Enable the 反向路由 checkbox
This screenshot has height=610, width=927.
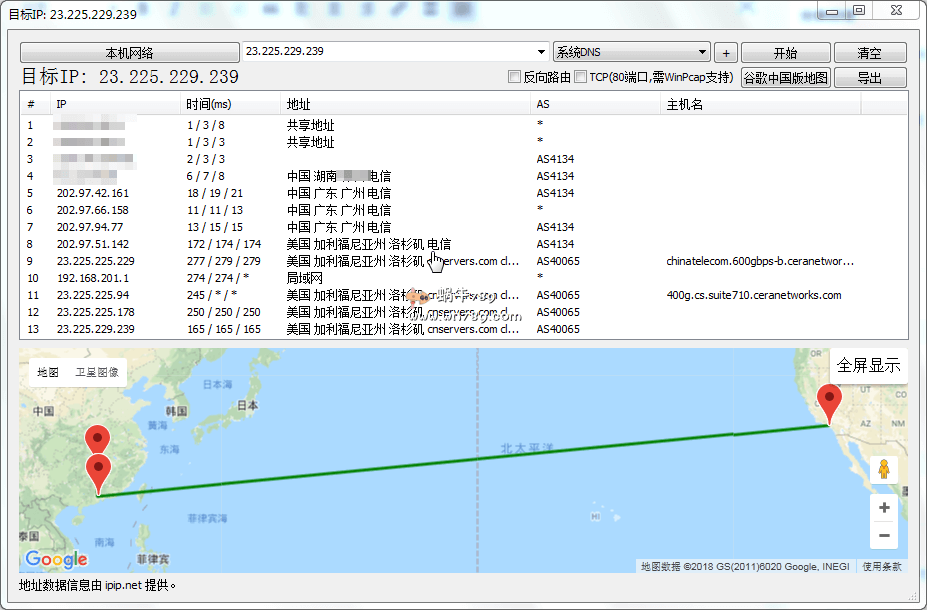pyautogui.click(x=515, y=77)
